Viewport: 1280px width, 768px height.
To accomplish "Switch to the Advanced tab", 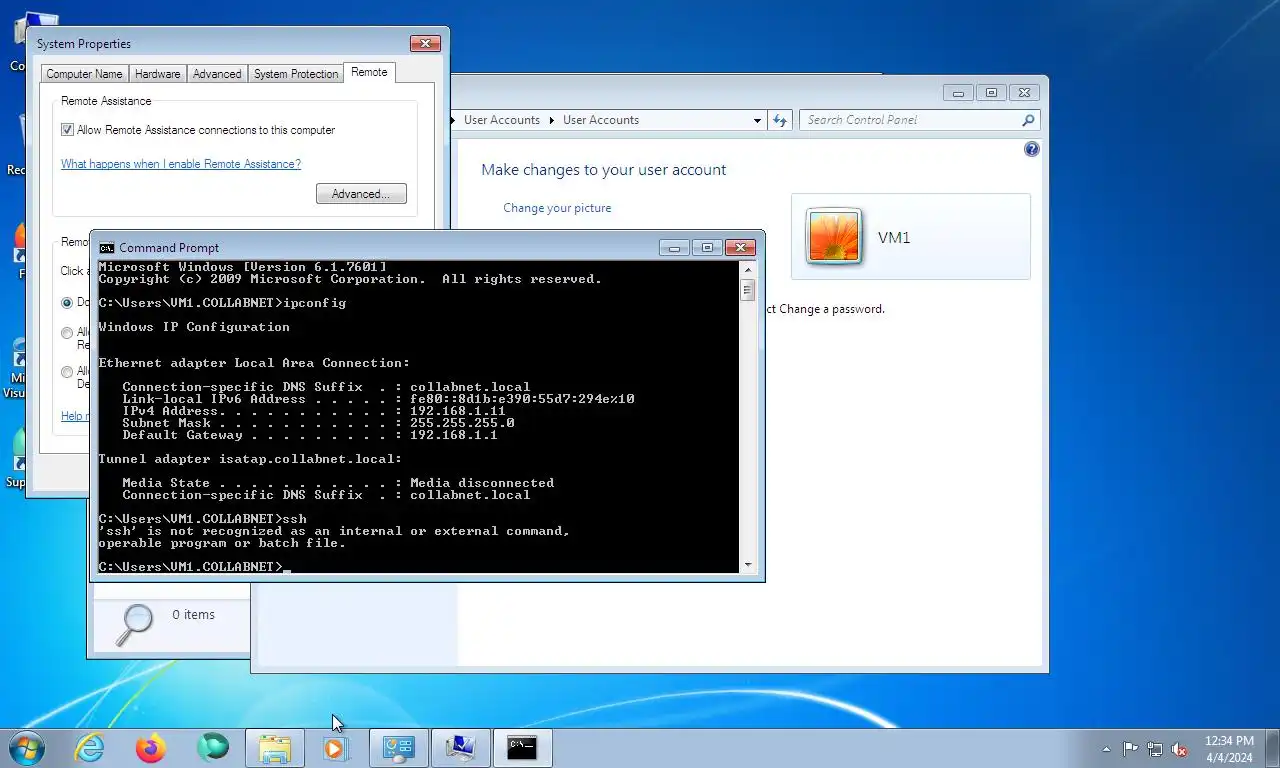I will pos(217,74).
